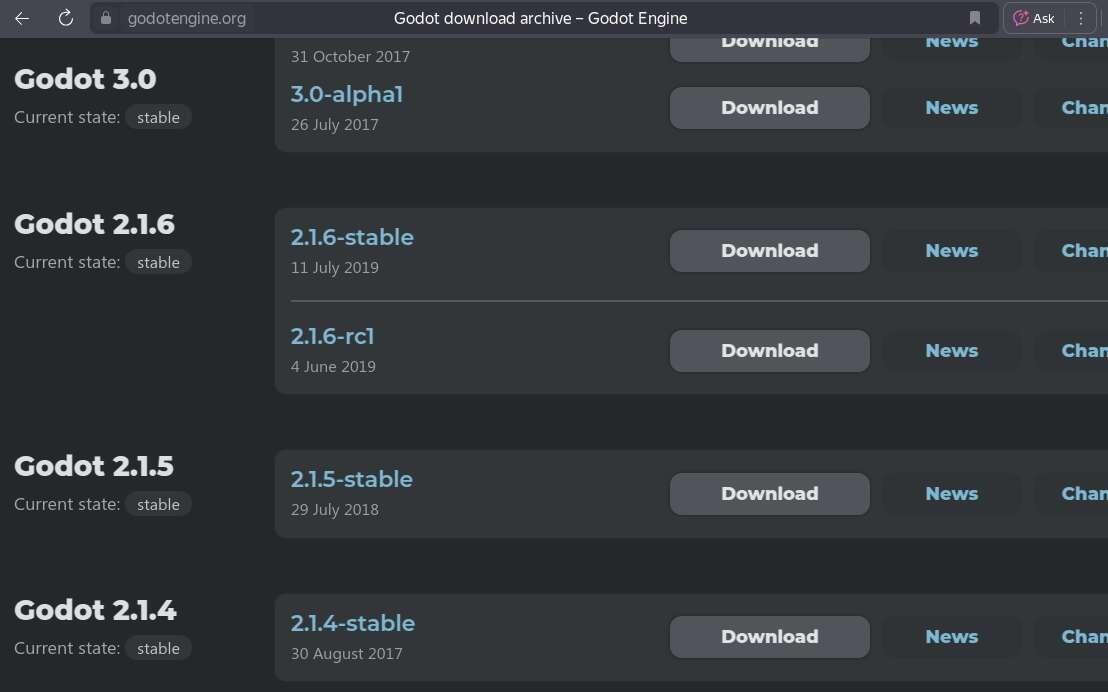Download the 3.0-alpha1 release
The width and height of the screenshot is (1108, 692).
point(769,107)
